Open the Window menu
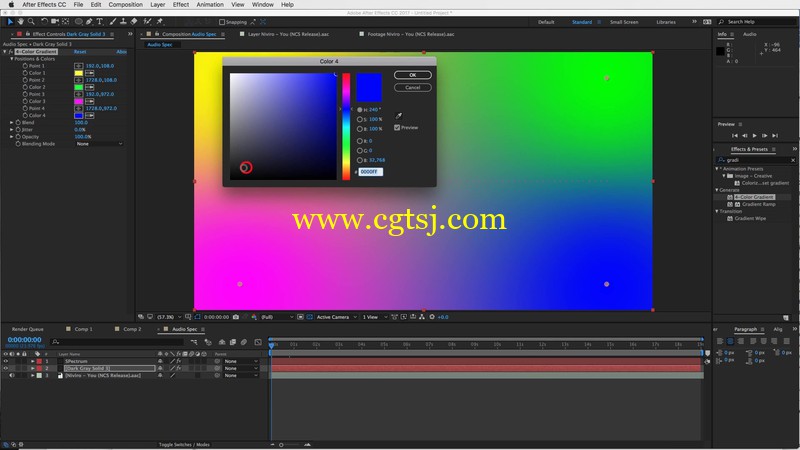800x450 pixels. tap(263, 5)
